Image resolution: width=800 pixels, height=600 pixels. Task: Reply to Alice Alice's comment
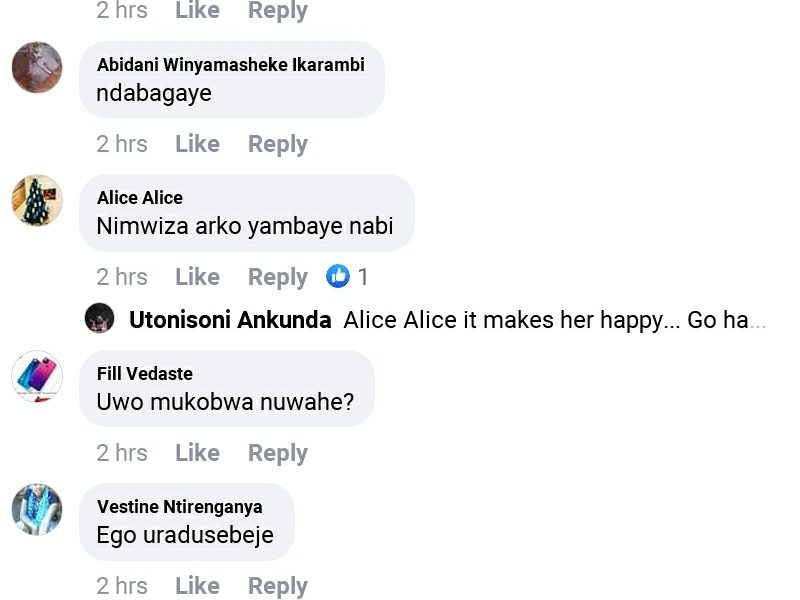(277, 277)
